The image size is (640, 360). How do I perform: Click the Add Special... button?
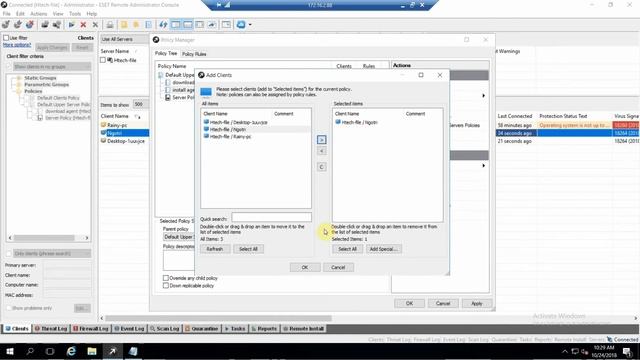click(x=383, y=249)
